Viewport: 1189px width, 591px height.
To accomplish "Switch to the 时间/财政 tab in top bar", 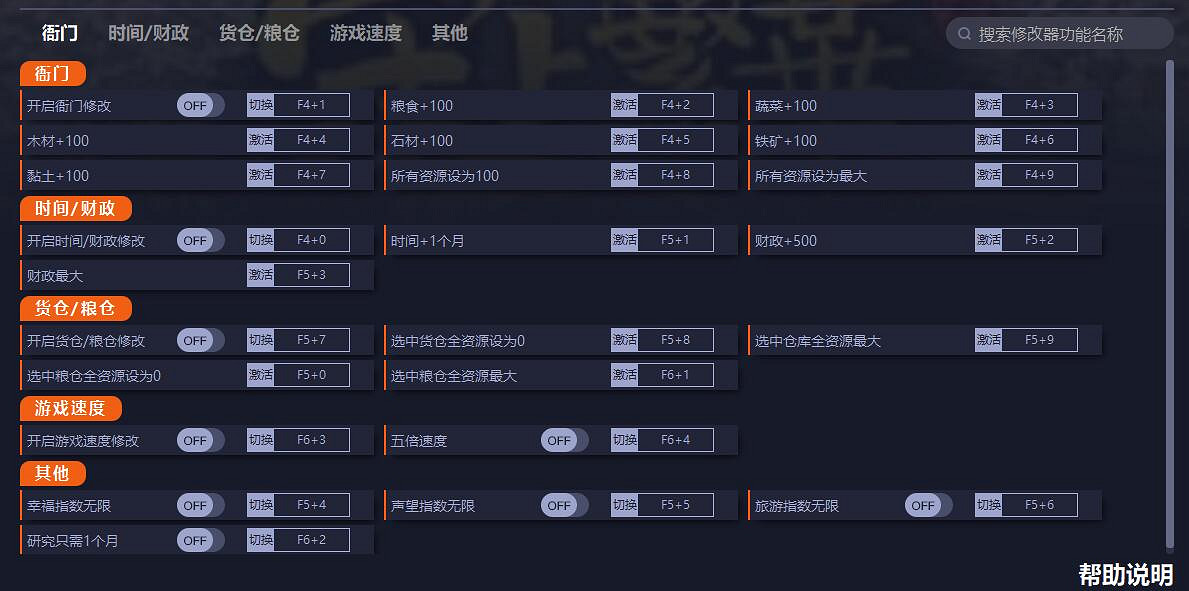I will click(x=148, y=33).
